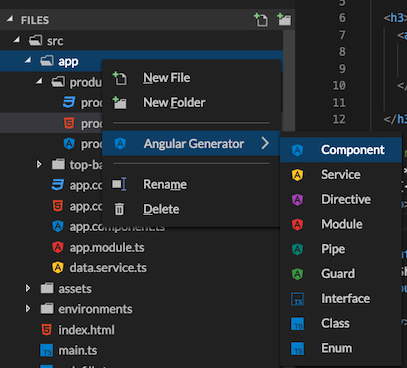This screenshot has width=407, height=368.
Task: Click editor line number 10
Action: coord(339,85)
